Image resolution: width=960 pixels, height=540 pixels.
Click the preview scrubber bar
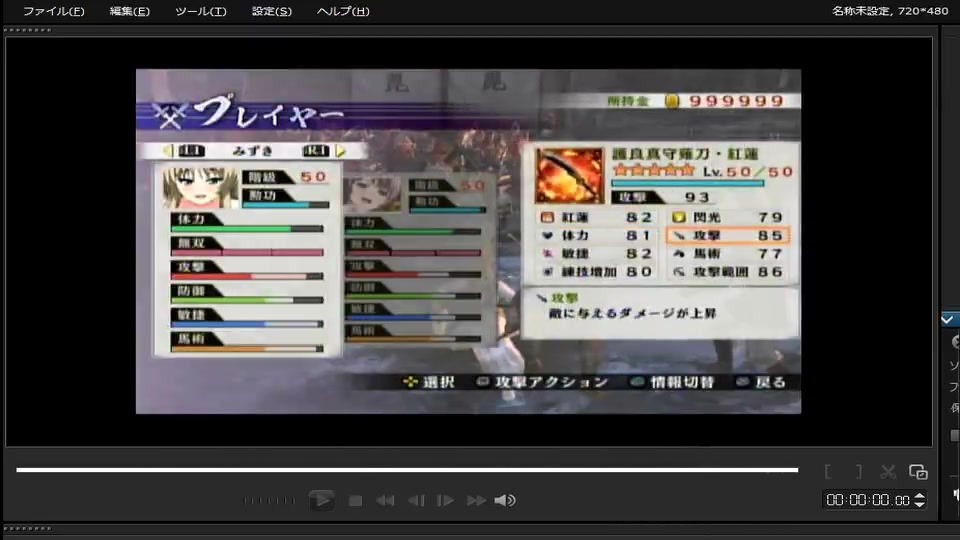[407, 470]
